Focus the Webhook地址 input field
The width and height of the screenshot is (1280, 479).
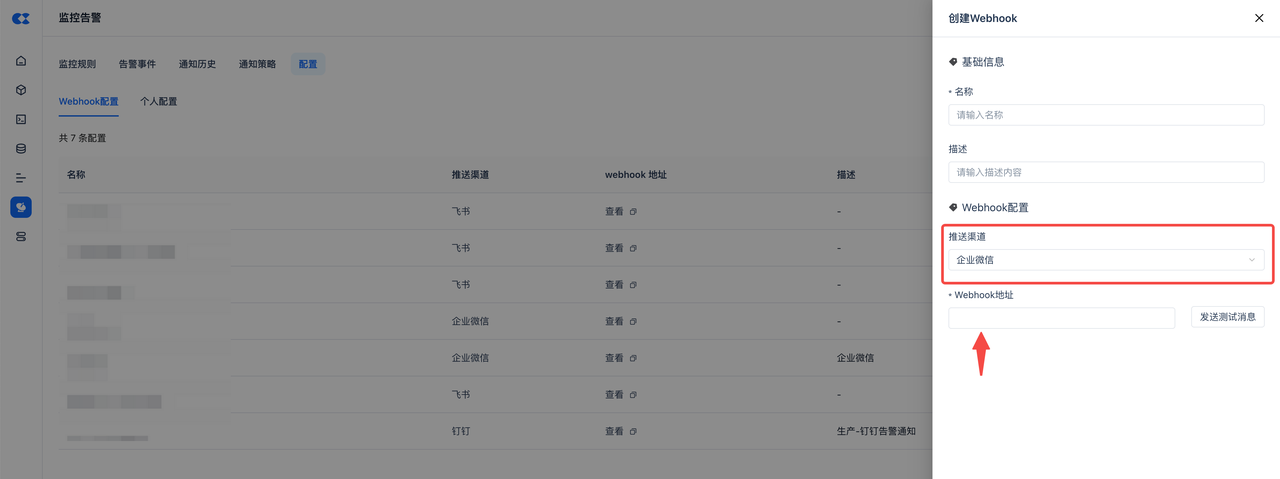[1061, 318]
